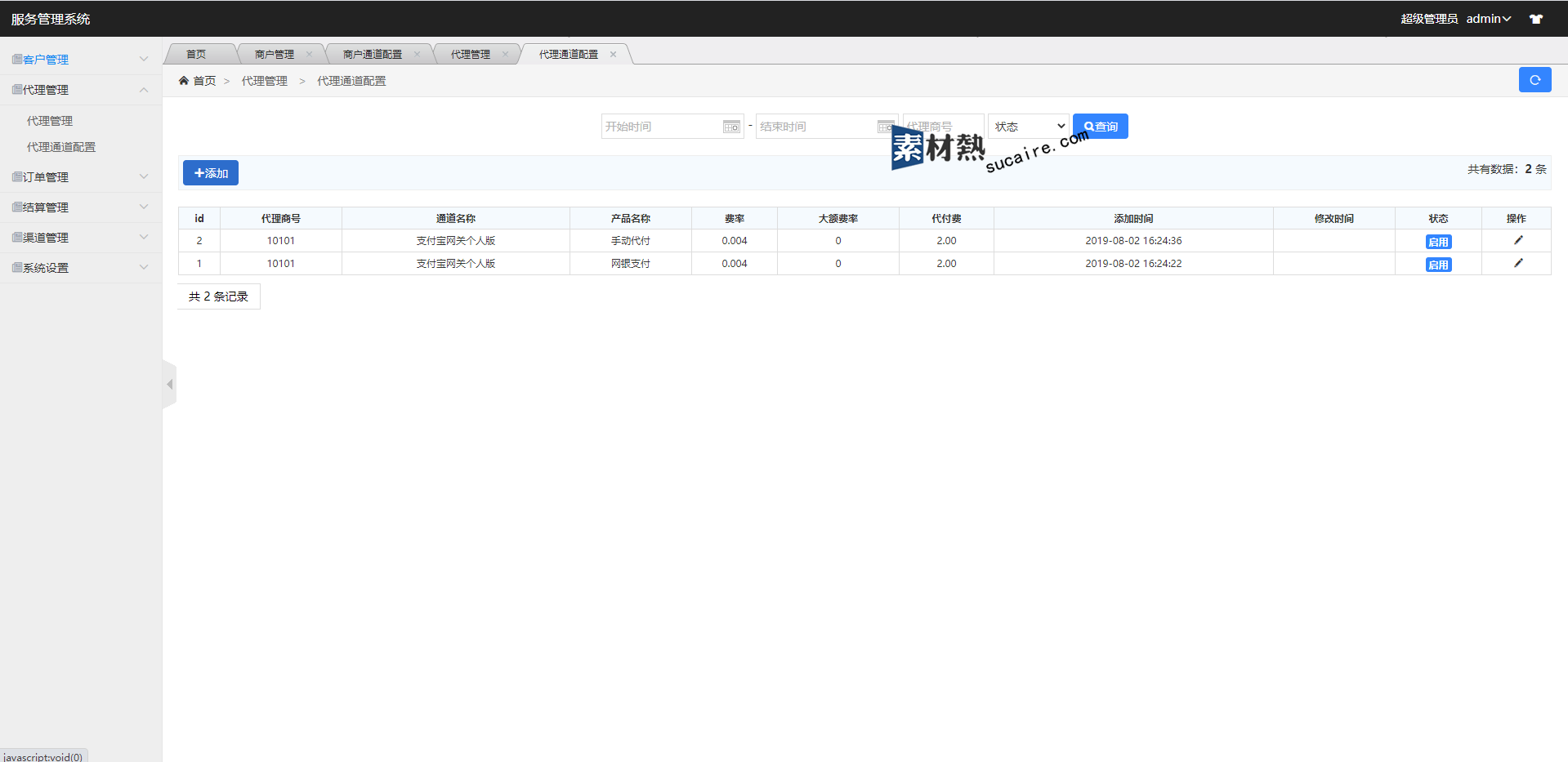Screen dimensions: 1568x762
Task: Close the 代理通道配置 tab
Action: click(613, 54)
